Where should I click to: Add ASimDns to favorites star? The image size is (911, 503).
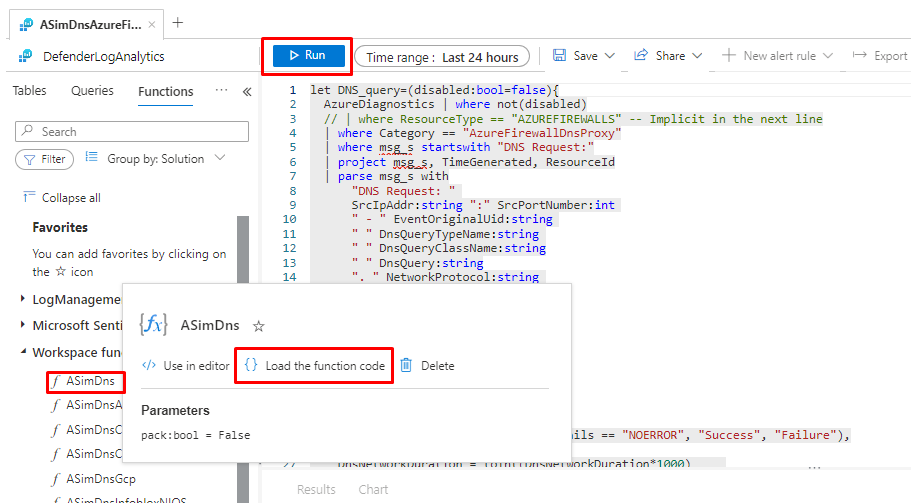(x=258, y=326)
